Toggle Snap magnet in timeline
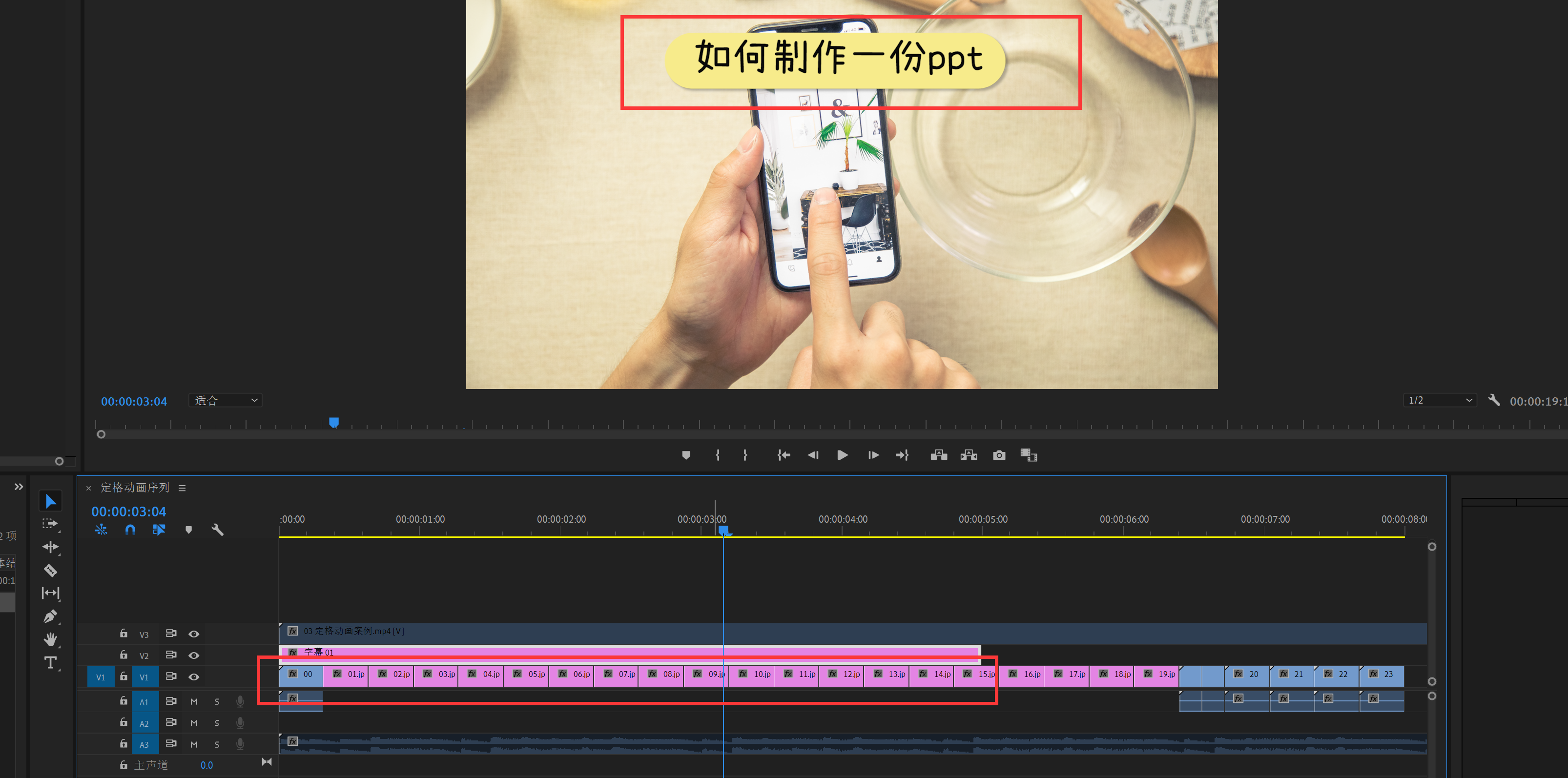This screenshot has width=1568, height=778. (130, 530)
